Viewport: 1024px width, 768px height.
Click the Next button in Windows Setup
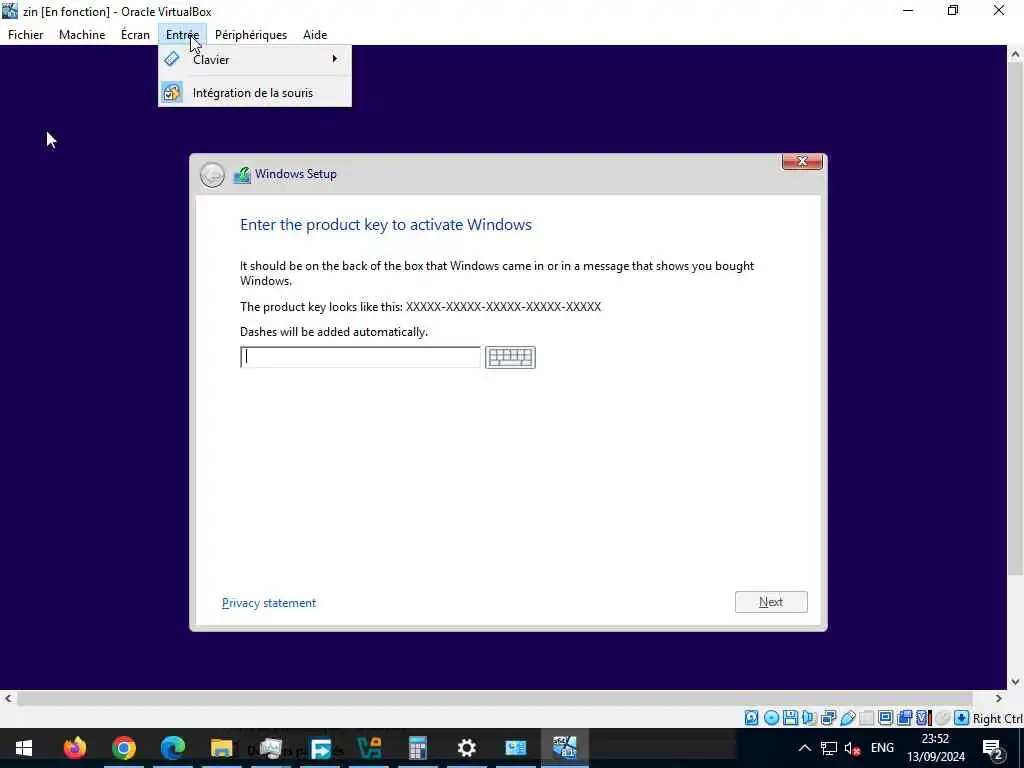[771, 602]
